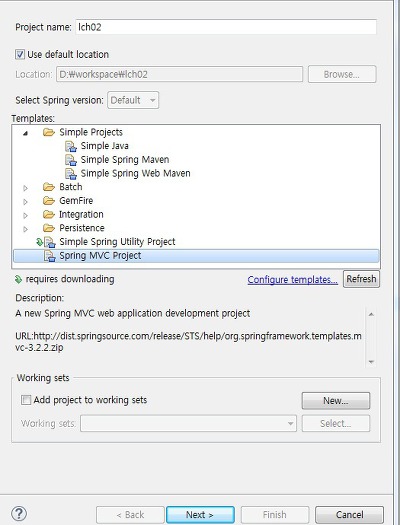
Task: Click New working set button
Action: (x=336, y=401)
